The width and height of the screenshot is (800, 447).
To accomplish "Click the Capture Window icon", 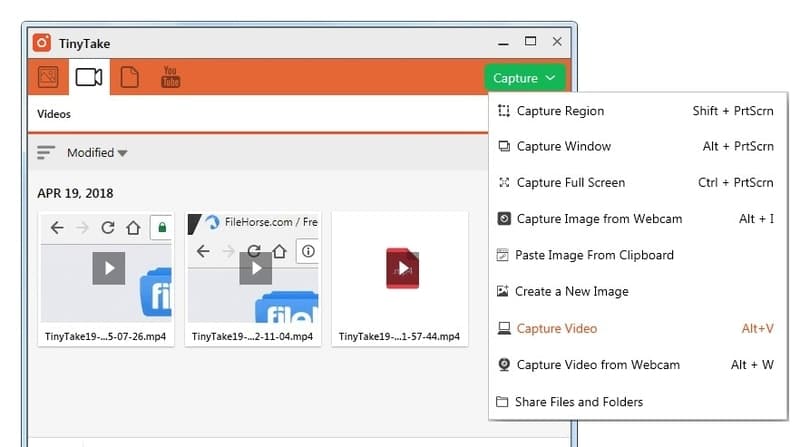I will (x=504, y=146).
